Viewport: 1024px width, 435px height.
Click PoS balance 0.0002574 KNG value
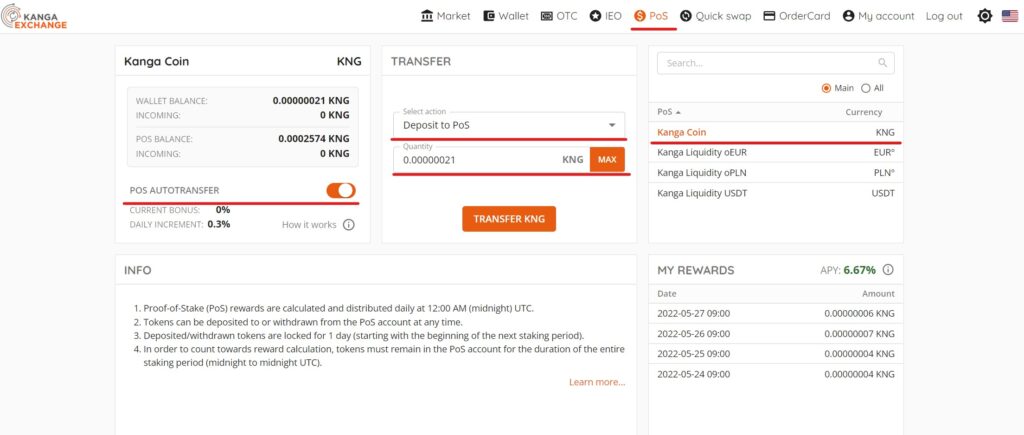pos(313,138)
